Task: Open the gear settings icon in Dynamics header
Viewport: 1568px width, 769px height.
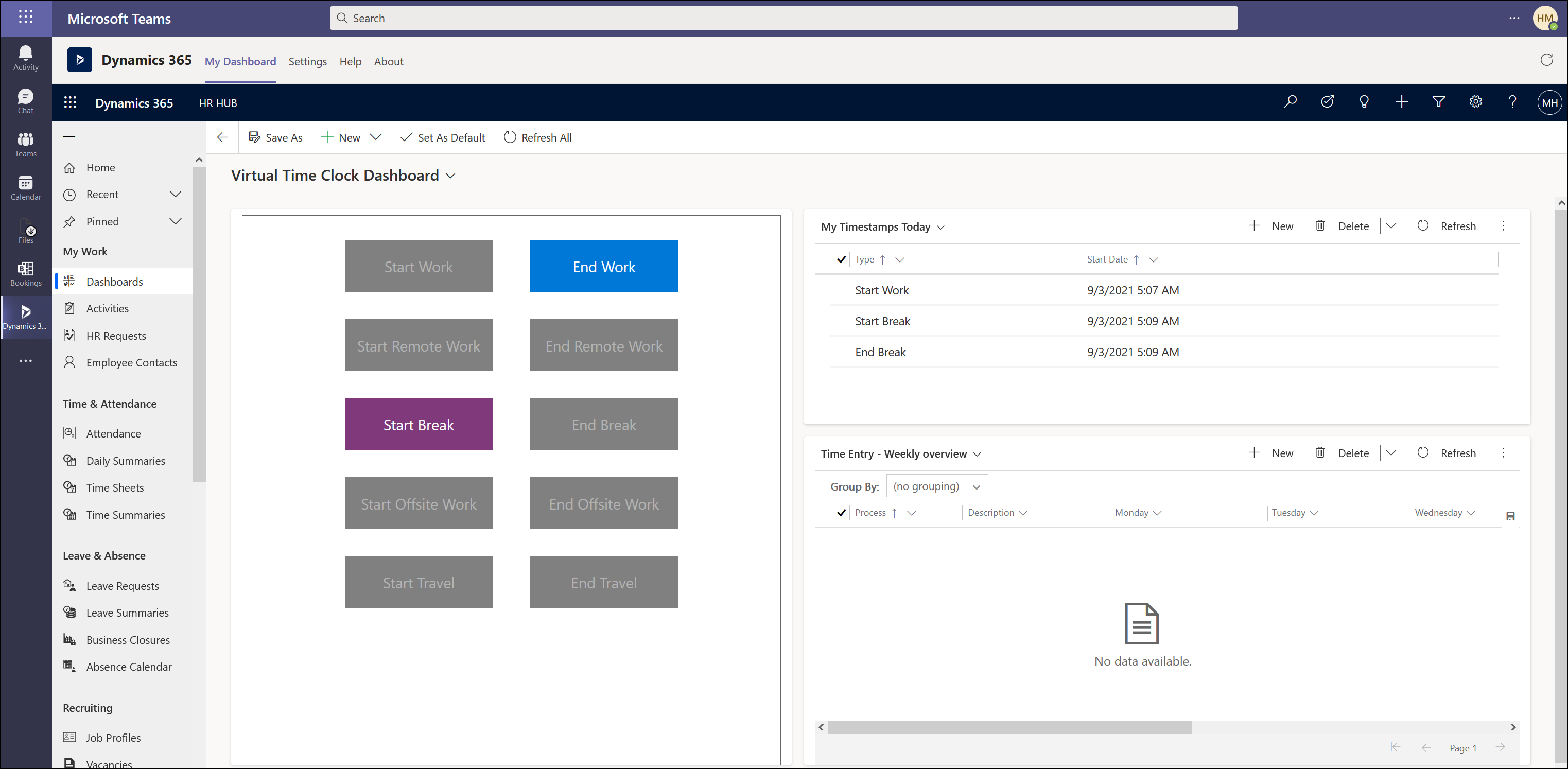Action: pos(1475,102)
